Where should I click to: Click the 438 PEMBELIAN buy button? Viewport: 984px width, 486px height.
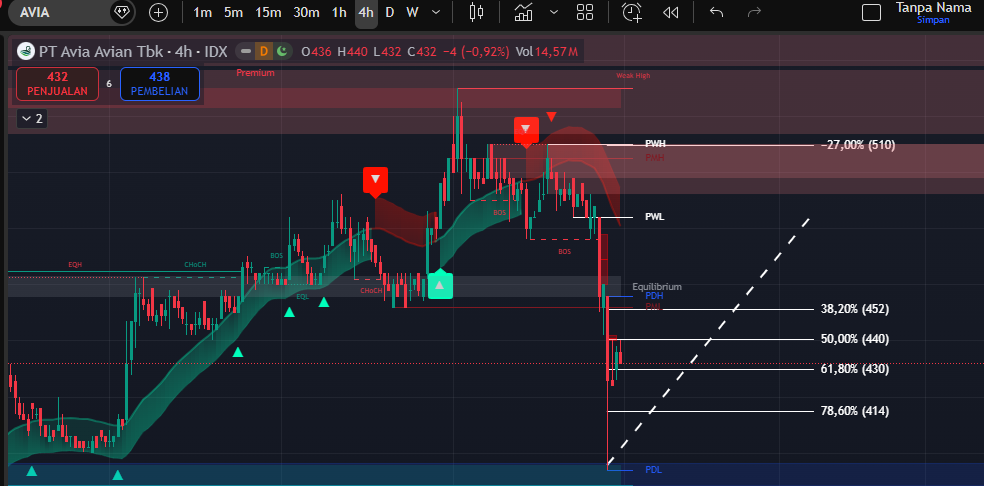pos(159,84)
